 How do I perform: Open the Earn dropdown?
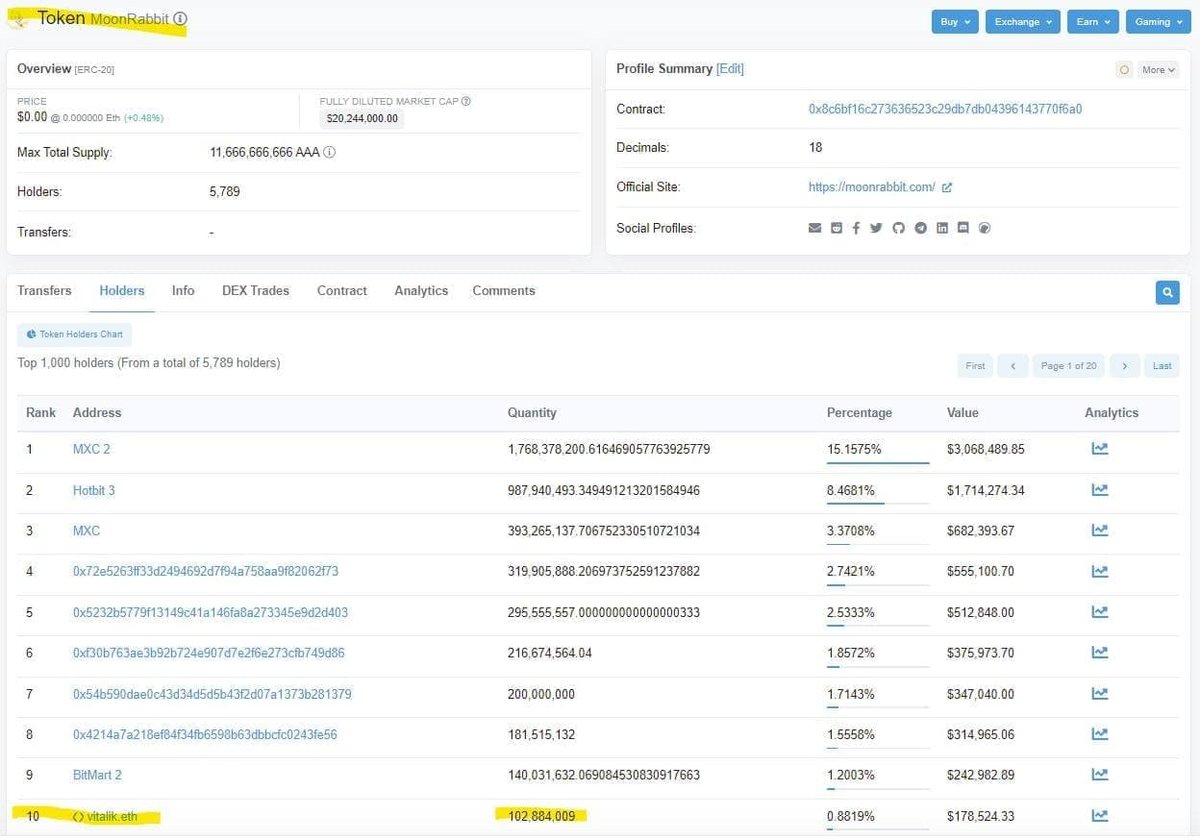(1092, 22)
